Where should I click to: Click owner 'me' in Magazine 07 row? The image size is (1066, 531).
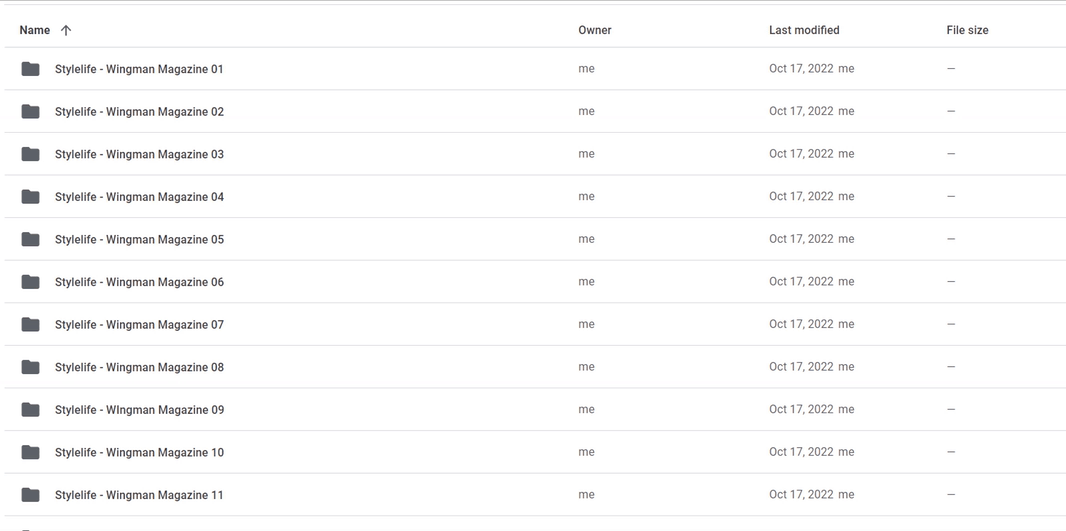587,324
